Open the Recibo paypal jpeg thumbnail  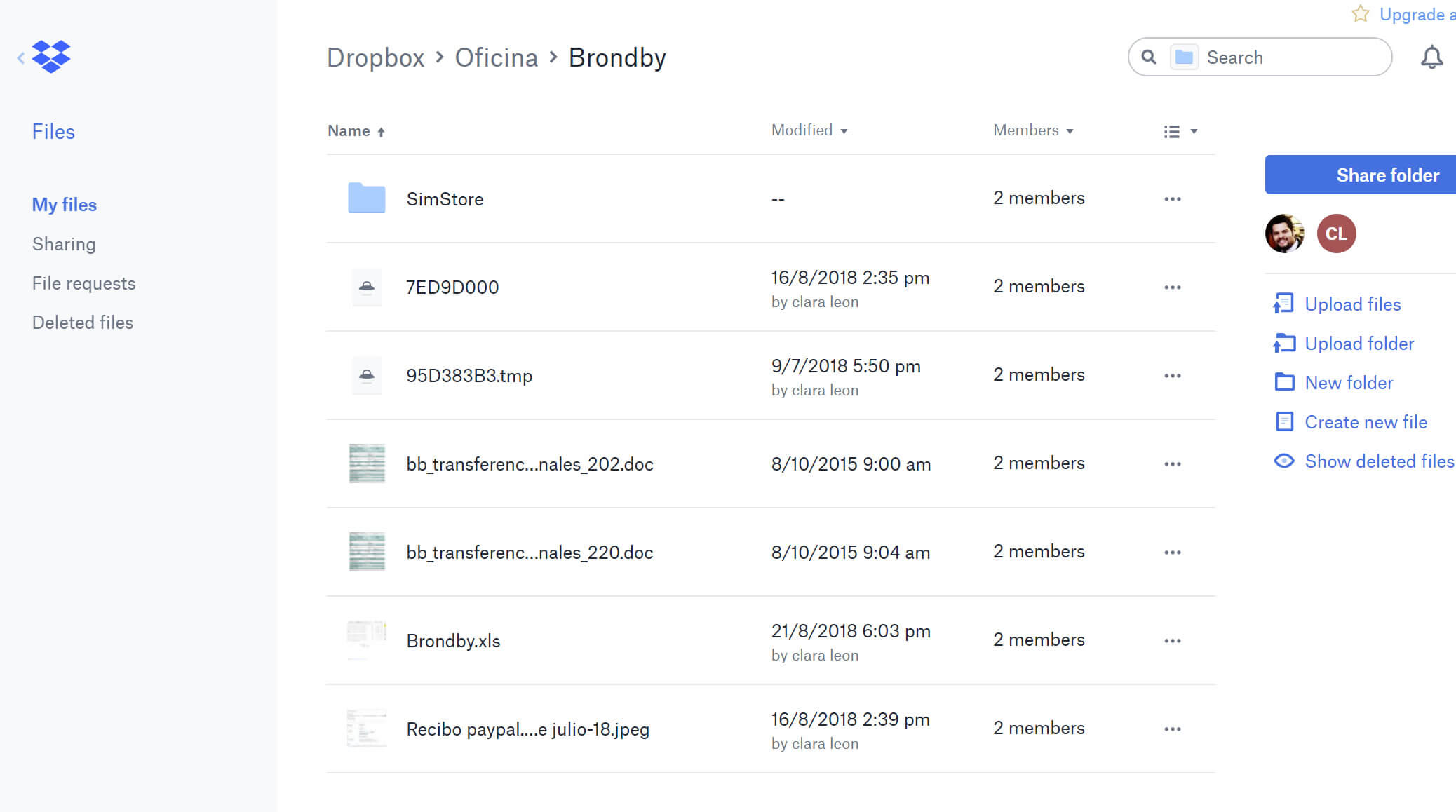(366, 729)
